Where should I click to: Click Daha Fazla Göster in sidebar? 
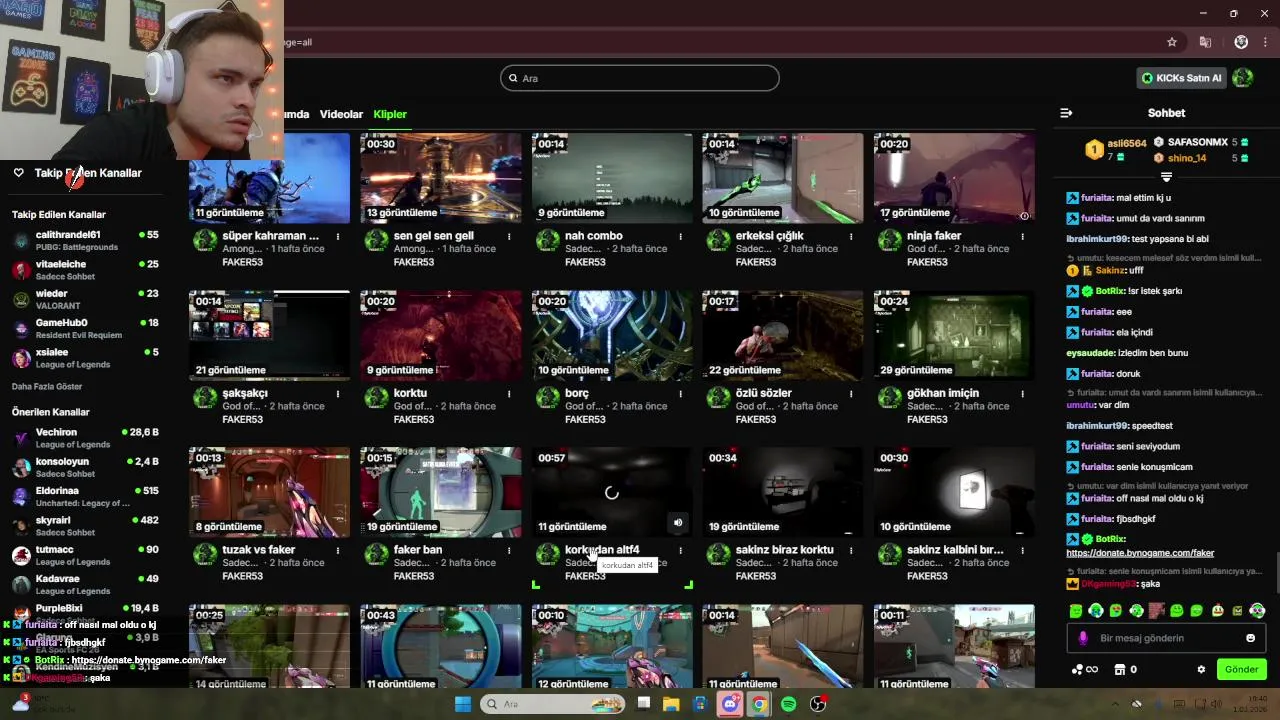47,386
